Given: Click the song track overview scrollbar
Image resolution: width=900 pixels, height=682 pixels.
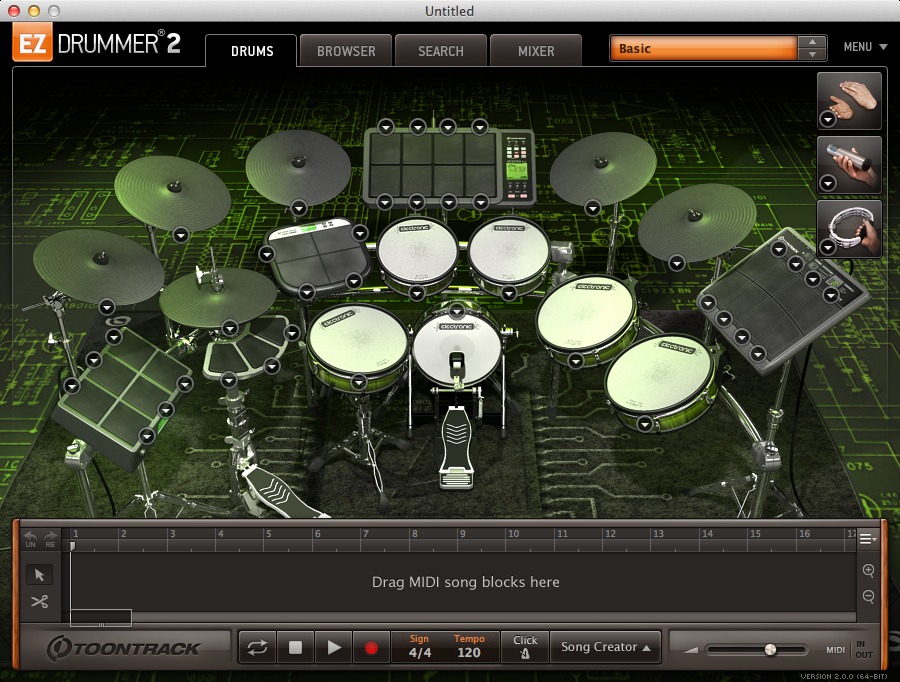Looking at the screenshot, I should click(x=101, y=618).
